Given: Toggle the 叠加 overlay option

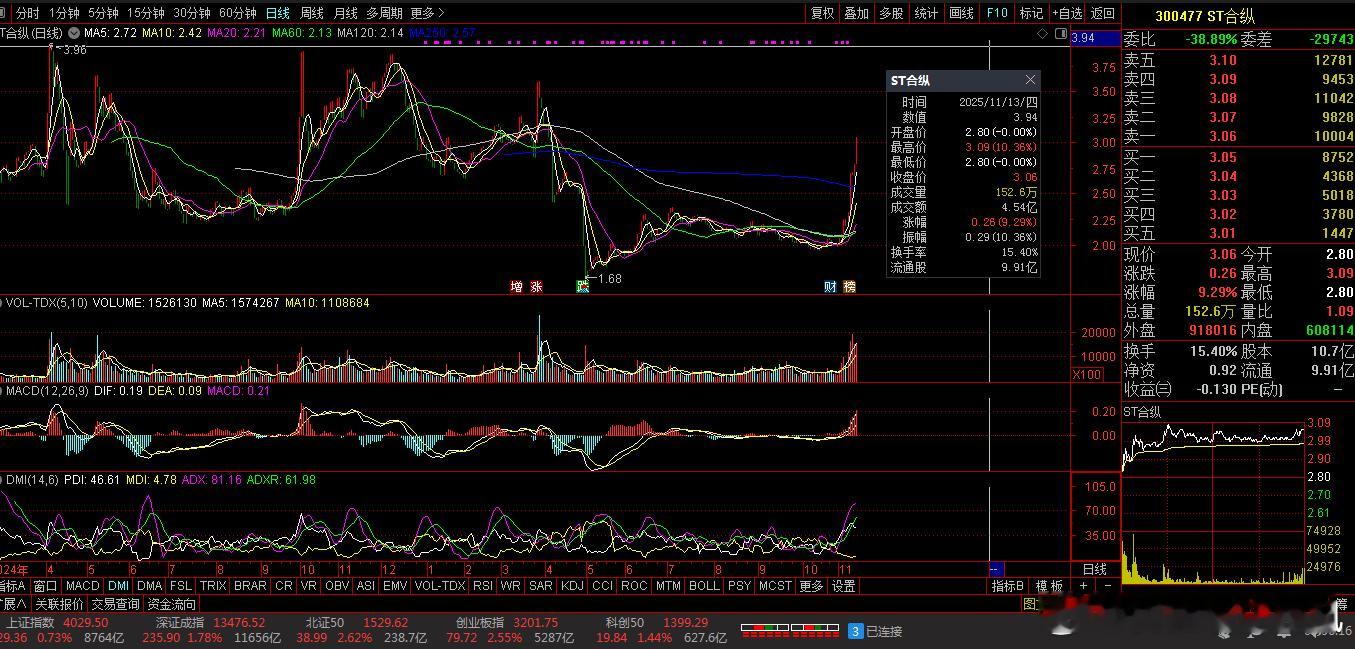Looking at the screenshot, I should click(856, 13).
